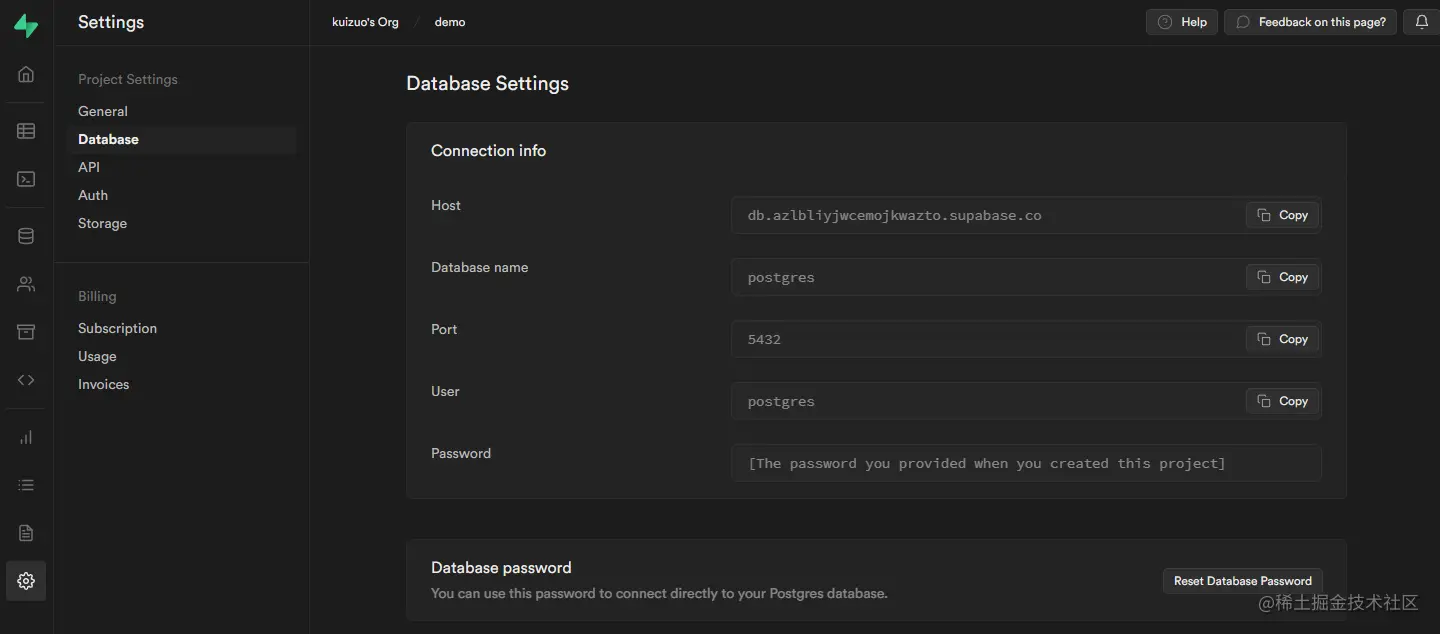The width and height of the screenshot is (1440, 634).
Task: Open the Storage archive icon
Action: pos(26,332)
